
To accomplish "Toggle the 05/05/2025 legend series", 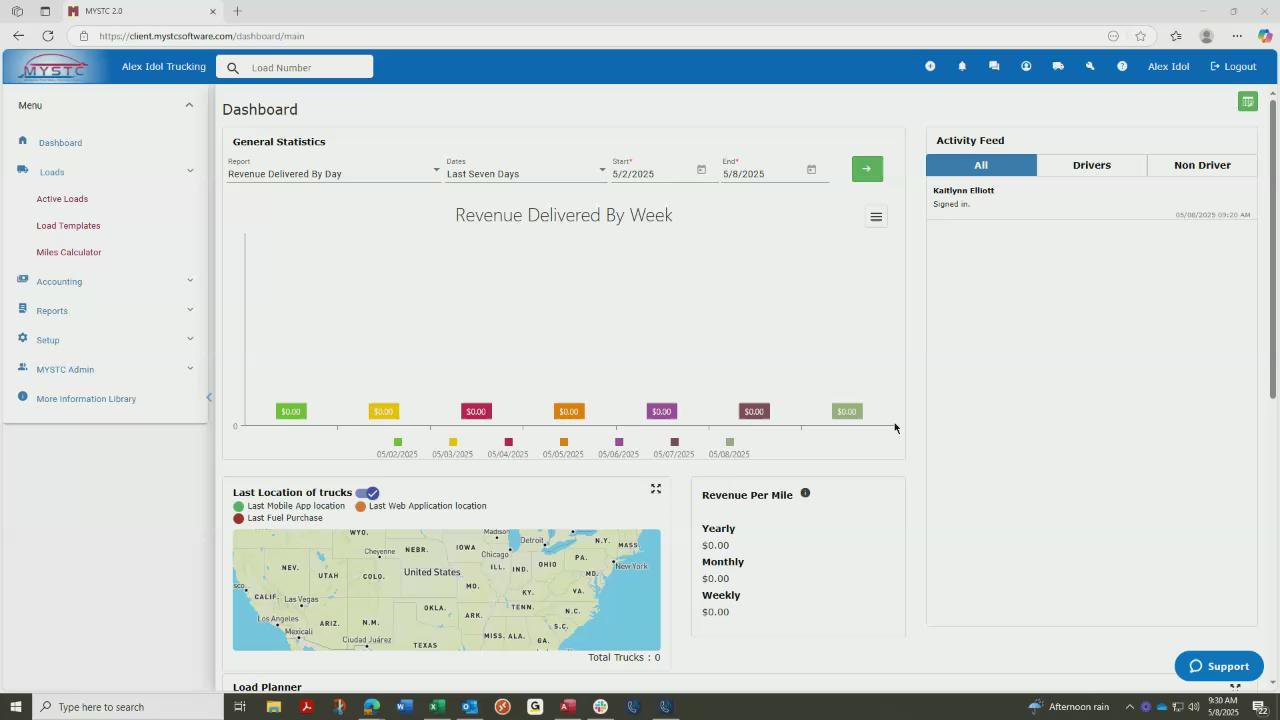I will point(563,448).
